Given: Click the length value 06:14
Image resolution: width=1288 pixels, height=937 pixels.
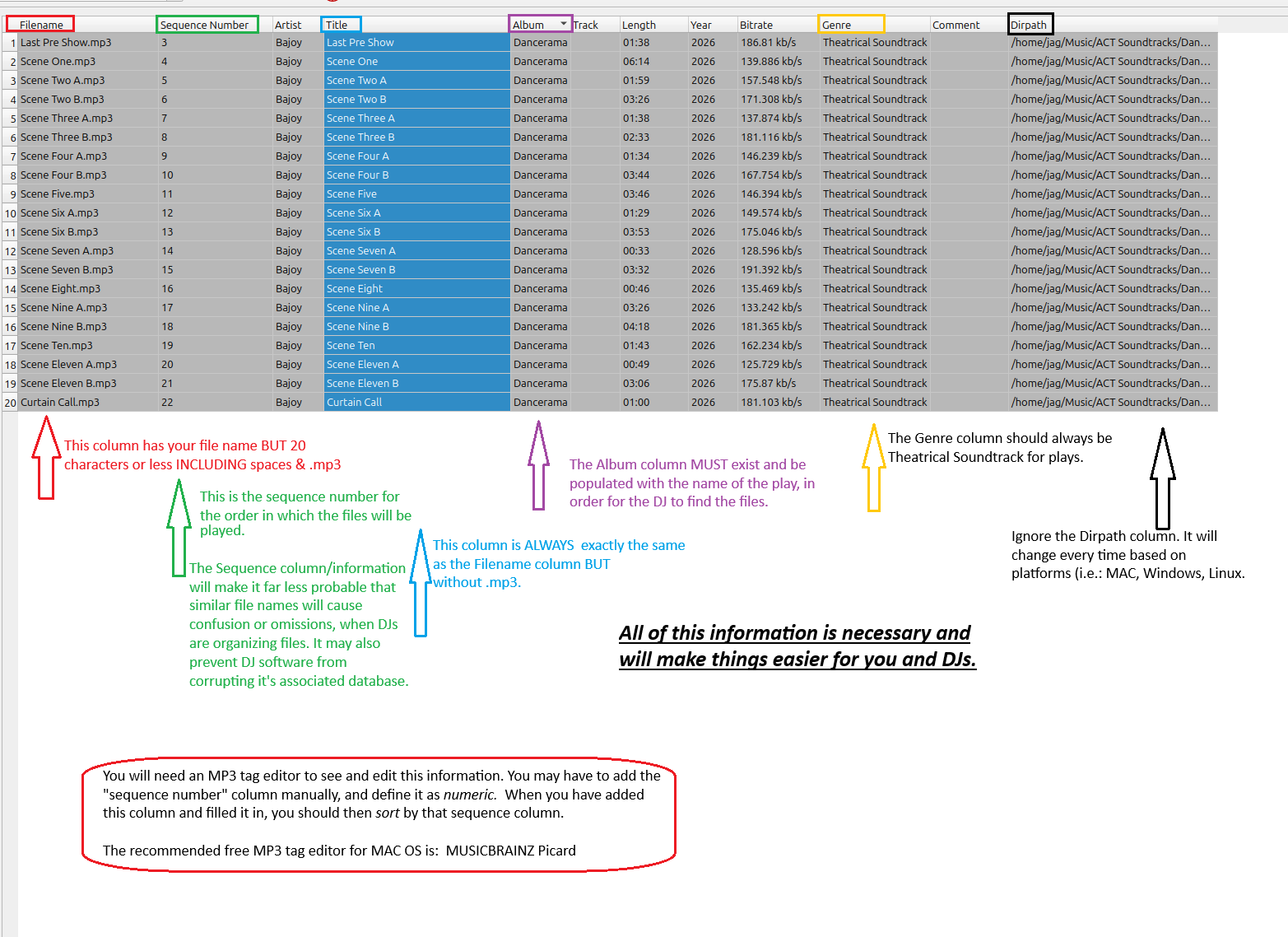Looking at the screenshot, I should click(x=636, y=61).
